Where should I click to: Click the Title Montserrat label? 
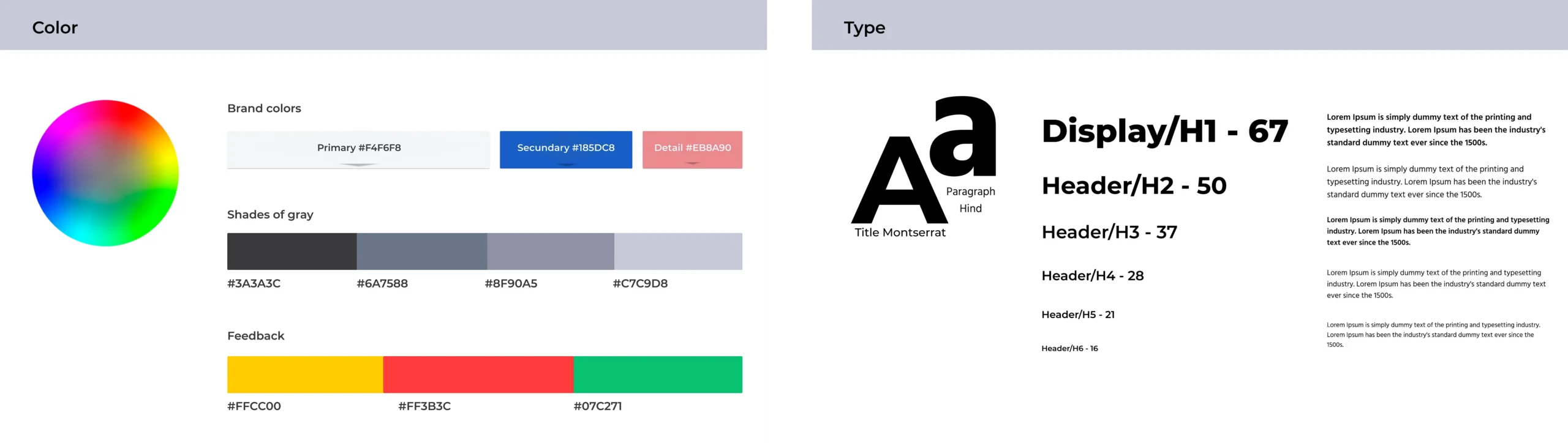(900, 233)
